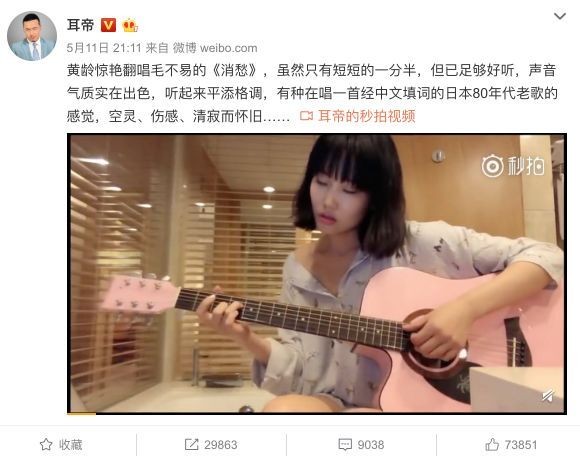
Task: Open the 耳帝 username link
Action: [81, 25]
